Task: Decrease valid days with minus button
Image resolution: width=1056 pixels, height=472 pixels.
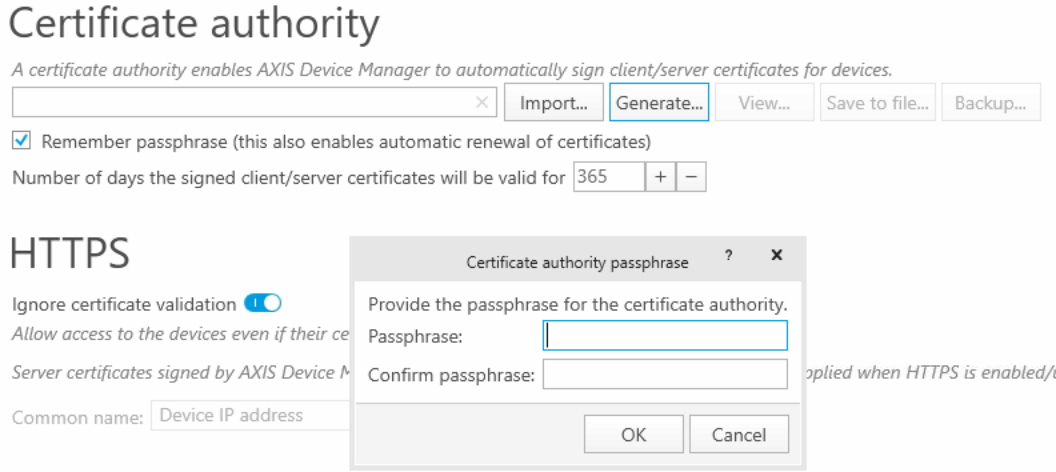Action: pos(691,178)
